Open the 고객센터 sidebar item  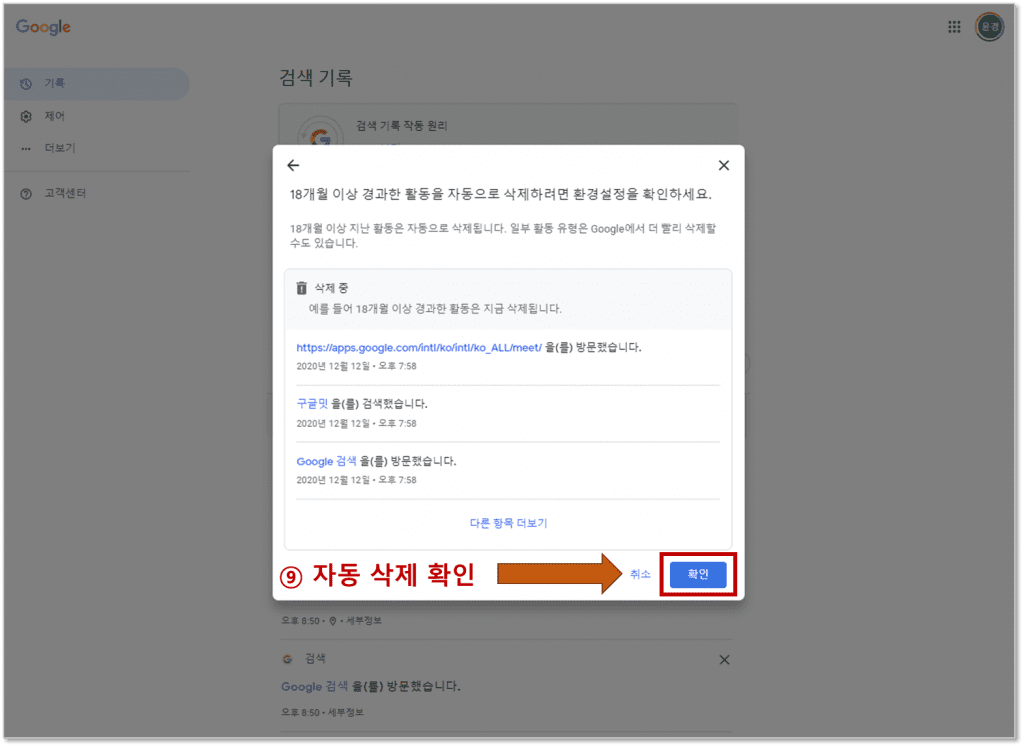[97, 194]
